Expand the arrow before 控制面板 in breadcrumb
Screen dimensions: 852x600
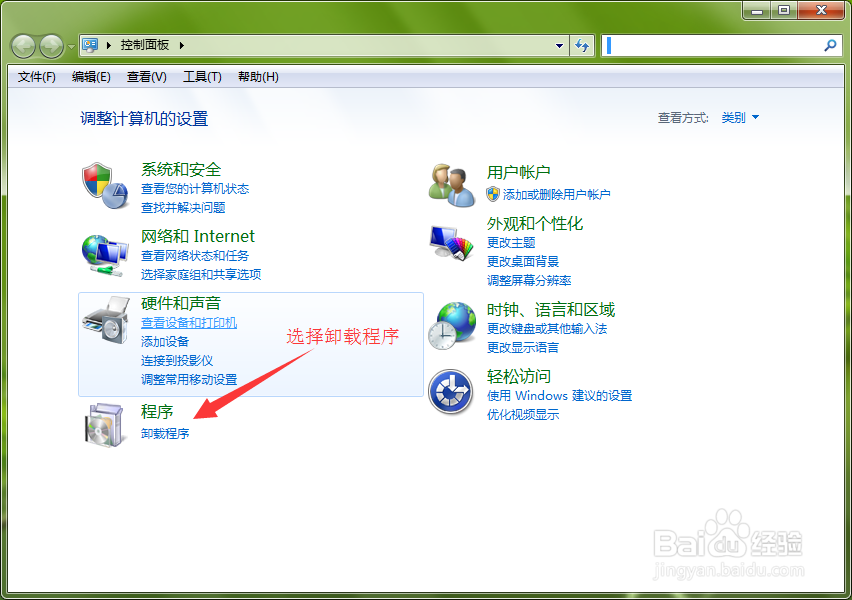[109, 45]
